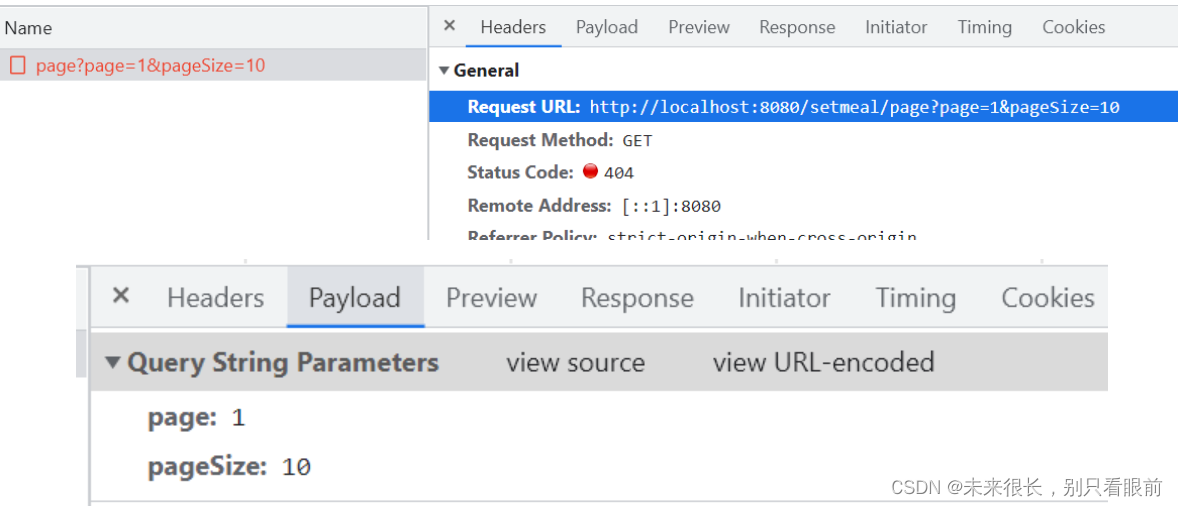
Task: Open the Response tab in lower panel
Action: click(637, 298)
